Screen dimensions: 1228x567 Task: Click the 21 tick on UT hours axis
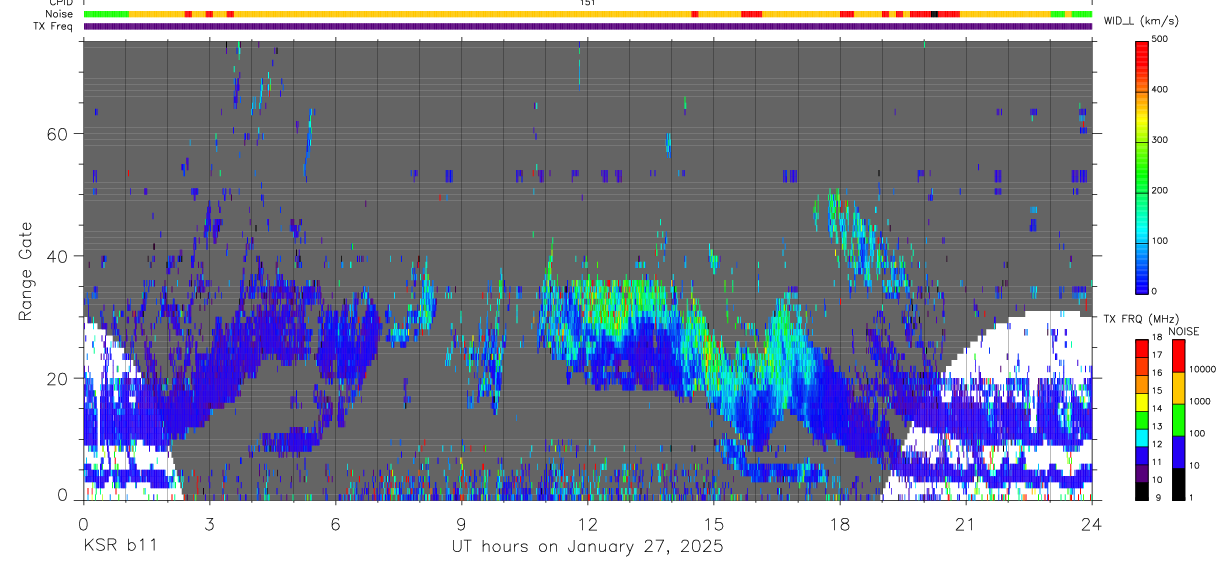pos(965,522)
